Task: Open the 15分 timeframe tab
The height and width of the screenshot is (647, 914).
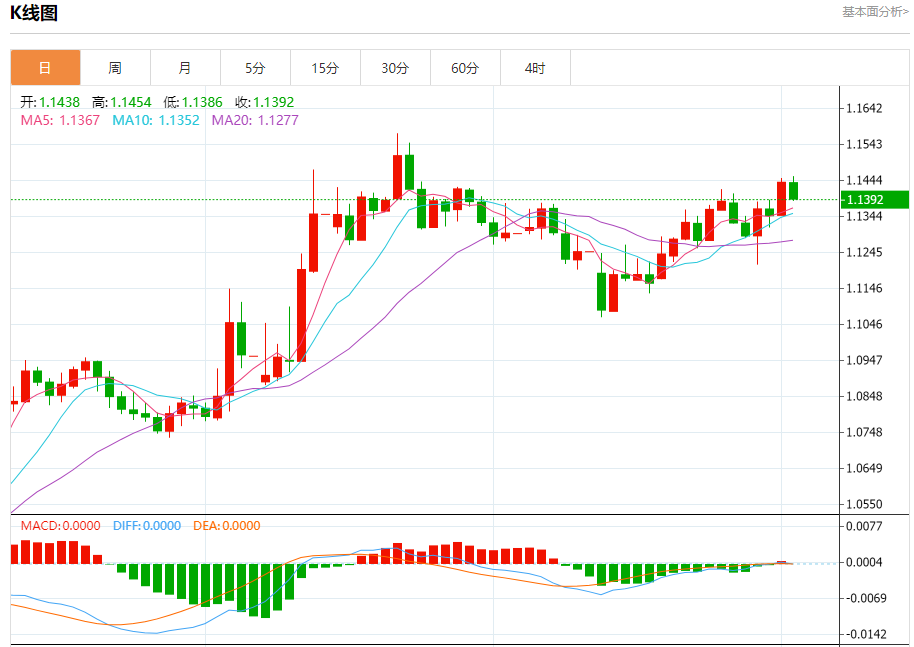Action: pyautogui.click(x=325, y=68)
